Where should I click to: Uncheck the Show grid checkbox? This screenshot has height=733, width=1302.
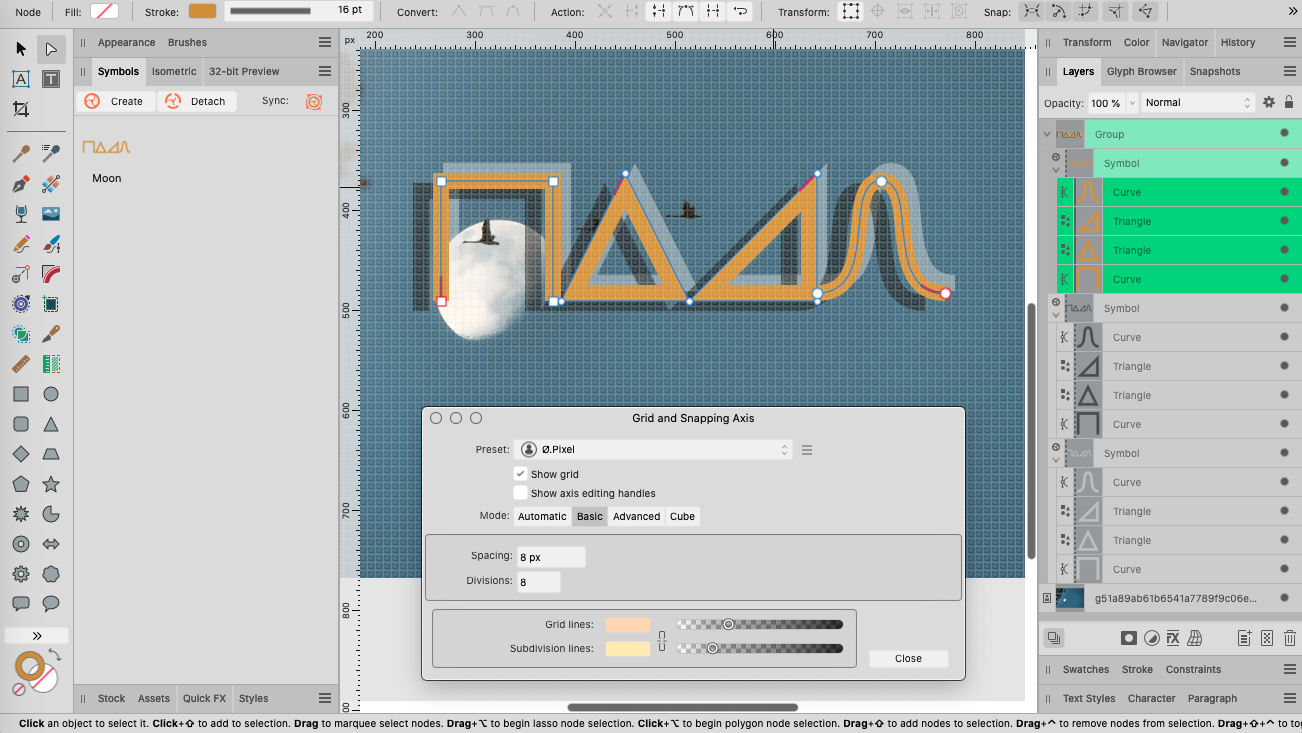(x=520, y=474)
